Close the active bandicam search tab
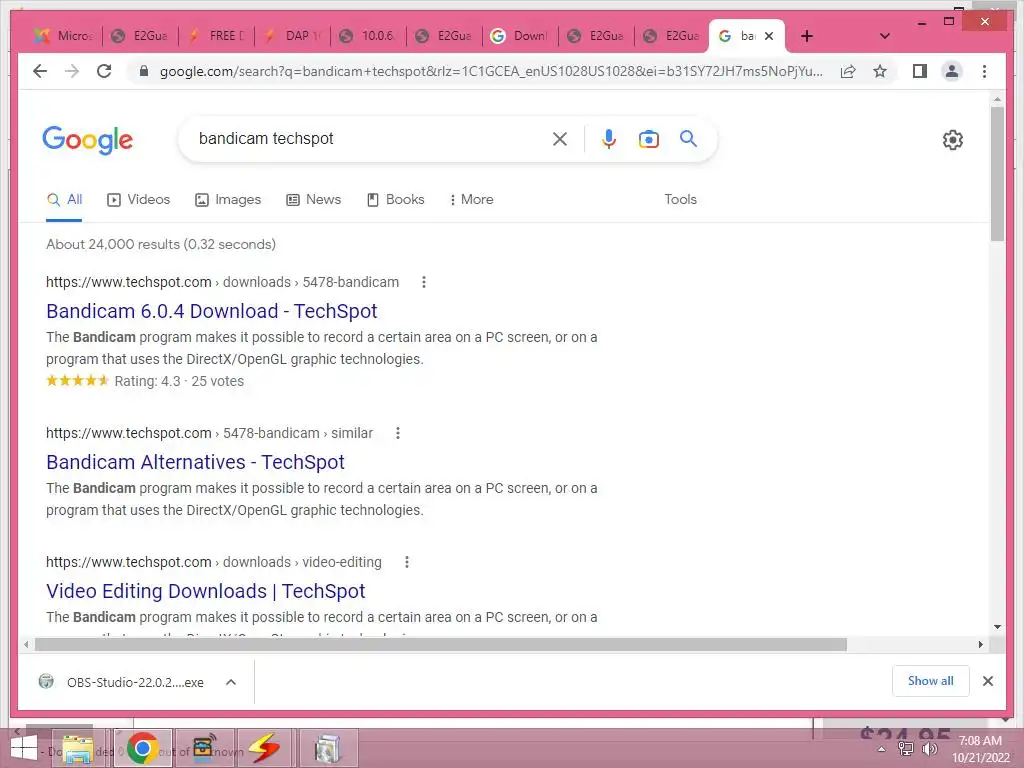 [769, 36]
